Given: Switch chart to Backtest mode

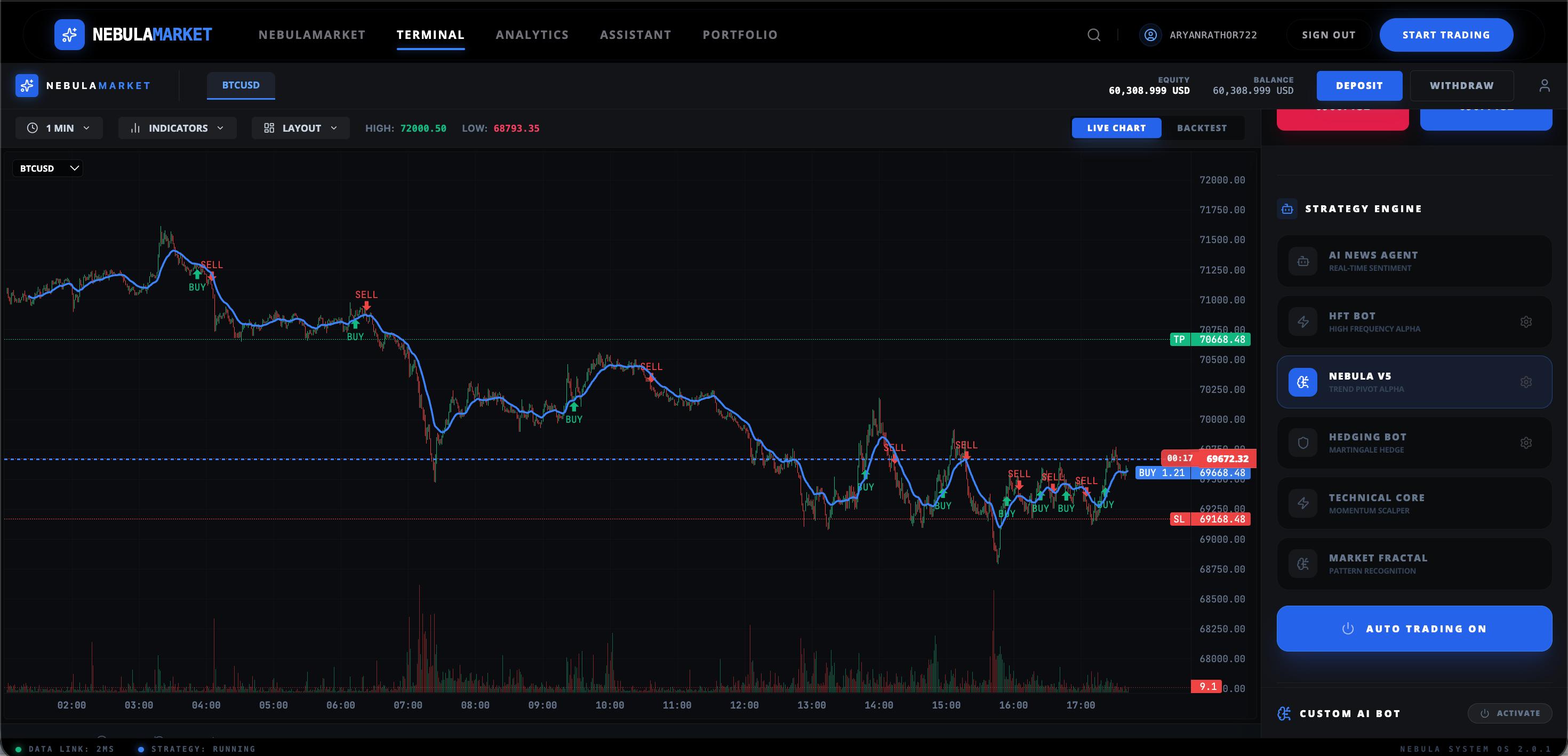Looking at the screenshot, I should tap(1201, 128).
